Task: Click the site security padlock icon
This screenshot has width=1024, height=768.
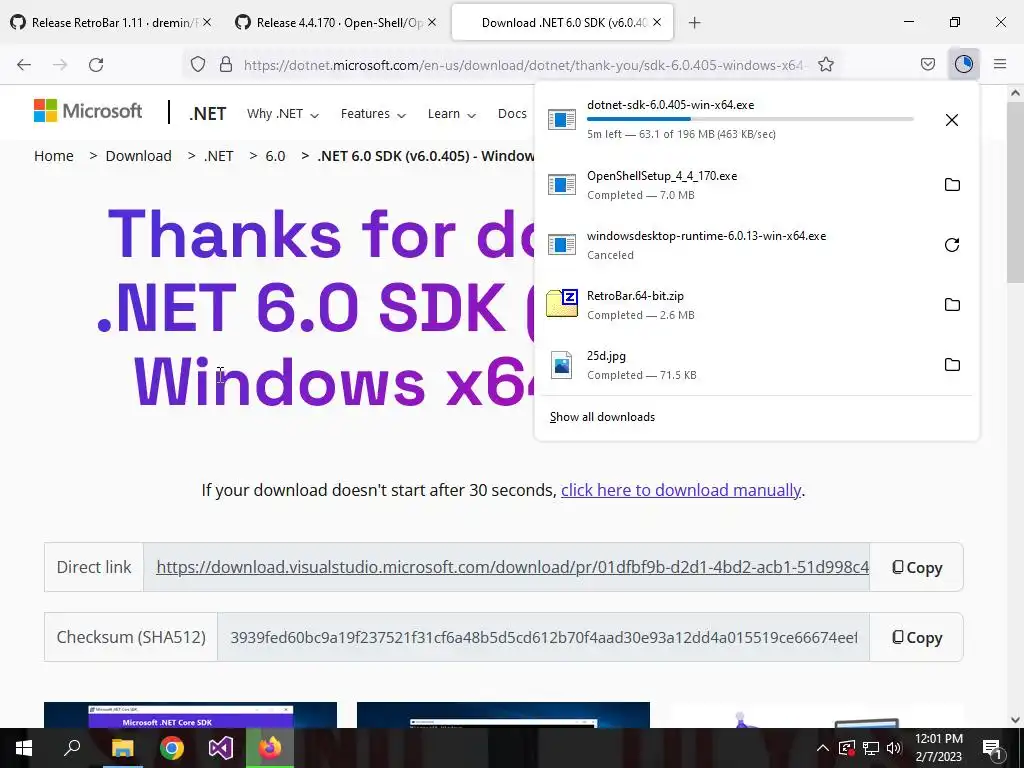Action: pos(226,64)
